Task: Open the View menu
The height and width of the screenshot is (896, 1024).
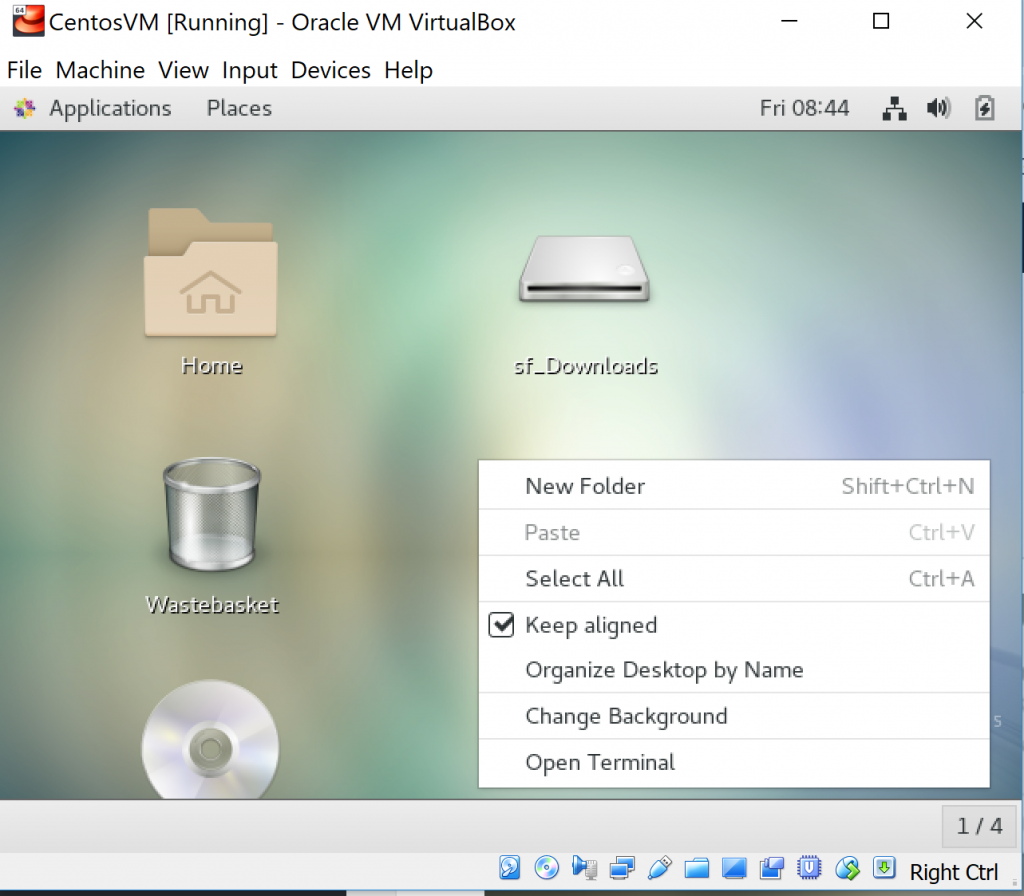Action: 184,70
